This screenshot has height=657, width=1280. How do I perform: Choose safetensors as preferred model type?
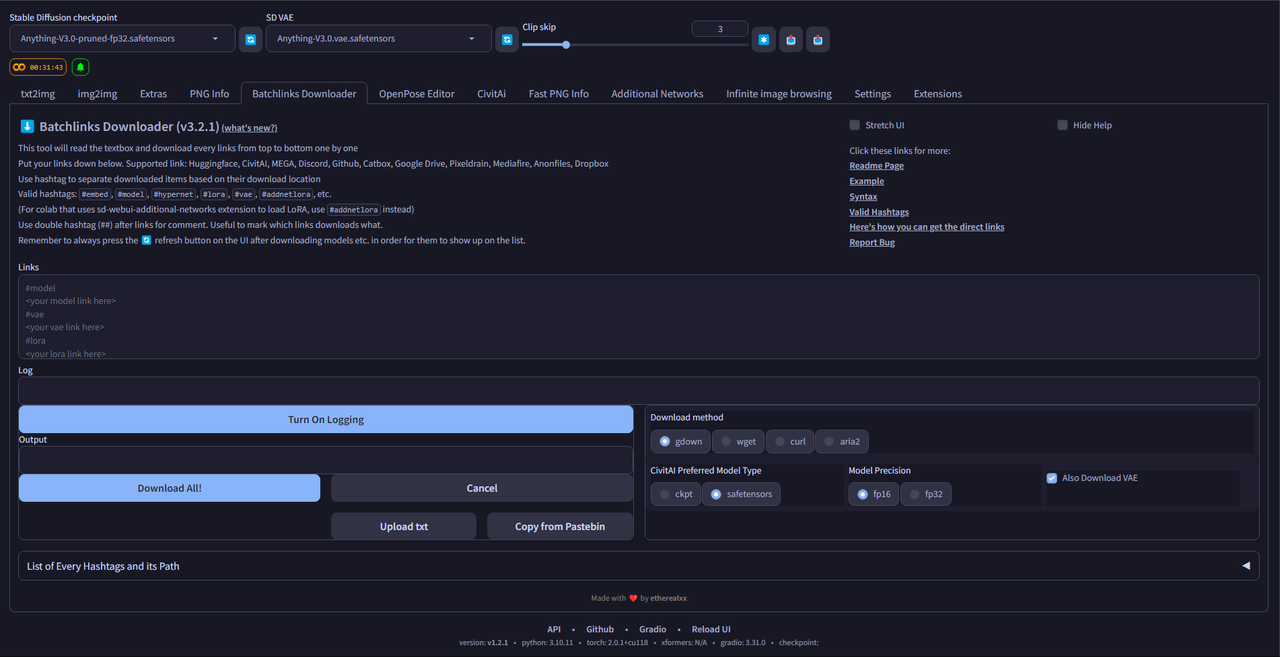click(741, 494)
